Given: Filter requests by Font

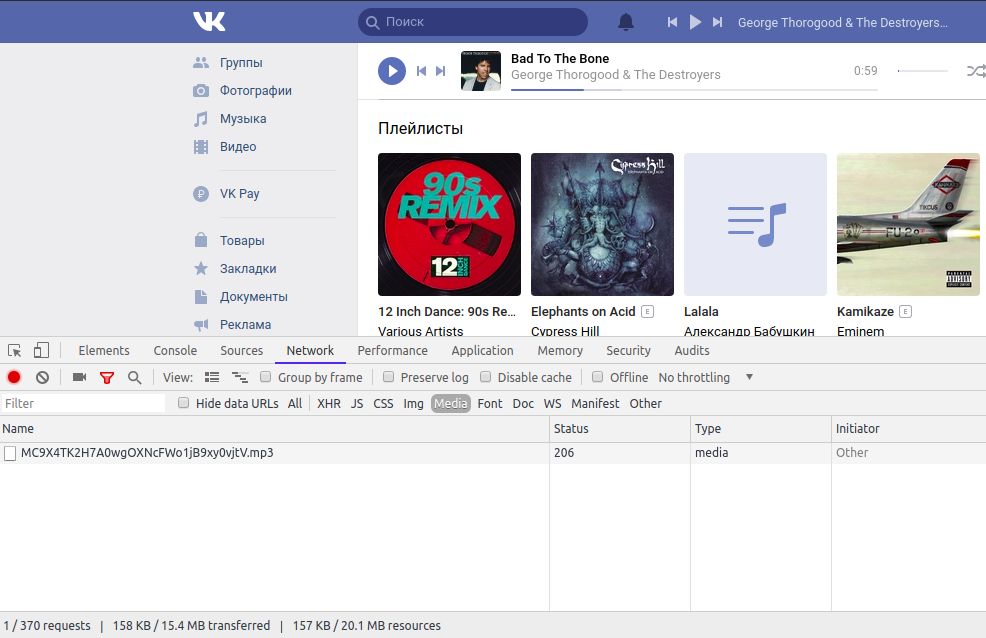Looking at the screenshot, I should click(x=490, y=404).
